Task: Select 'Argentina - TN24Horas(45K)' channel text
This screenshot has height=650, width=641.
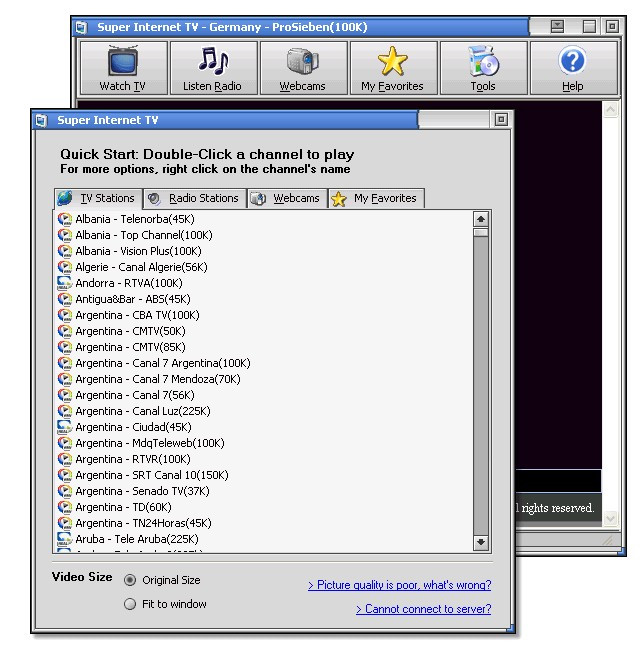Action: tap(143, 523)
